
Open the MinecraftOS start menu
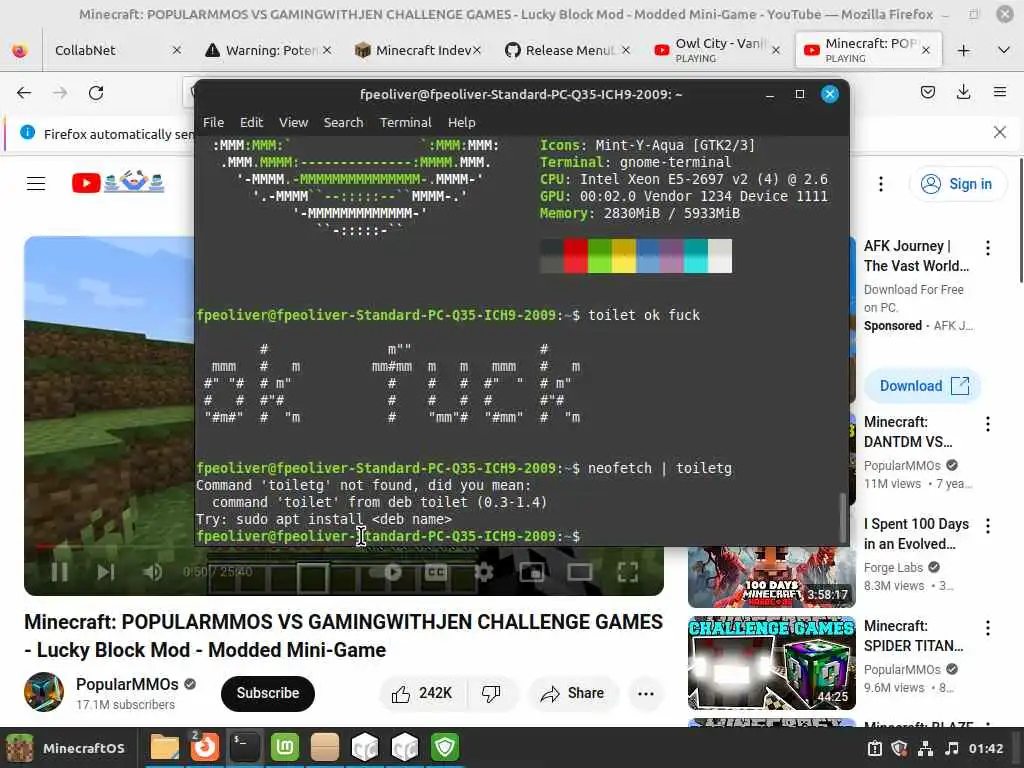[x=66, y=748]
